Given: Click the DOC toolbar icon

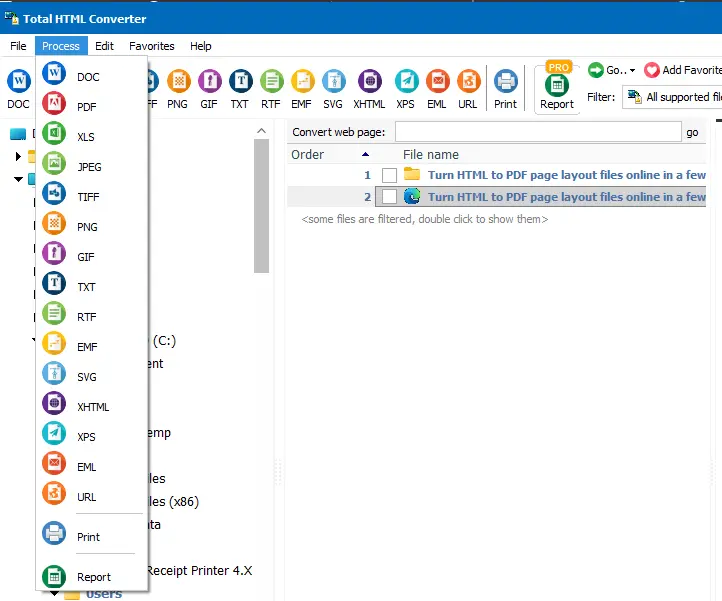Looking at the screenshot, I should [x=18, y=89].
